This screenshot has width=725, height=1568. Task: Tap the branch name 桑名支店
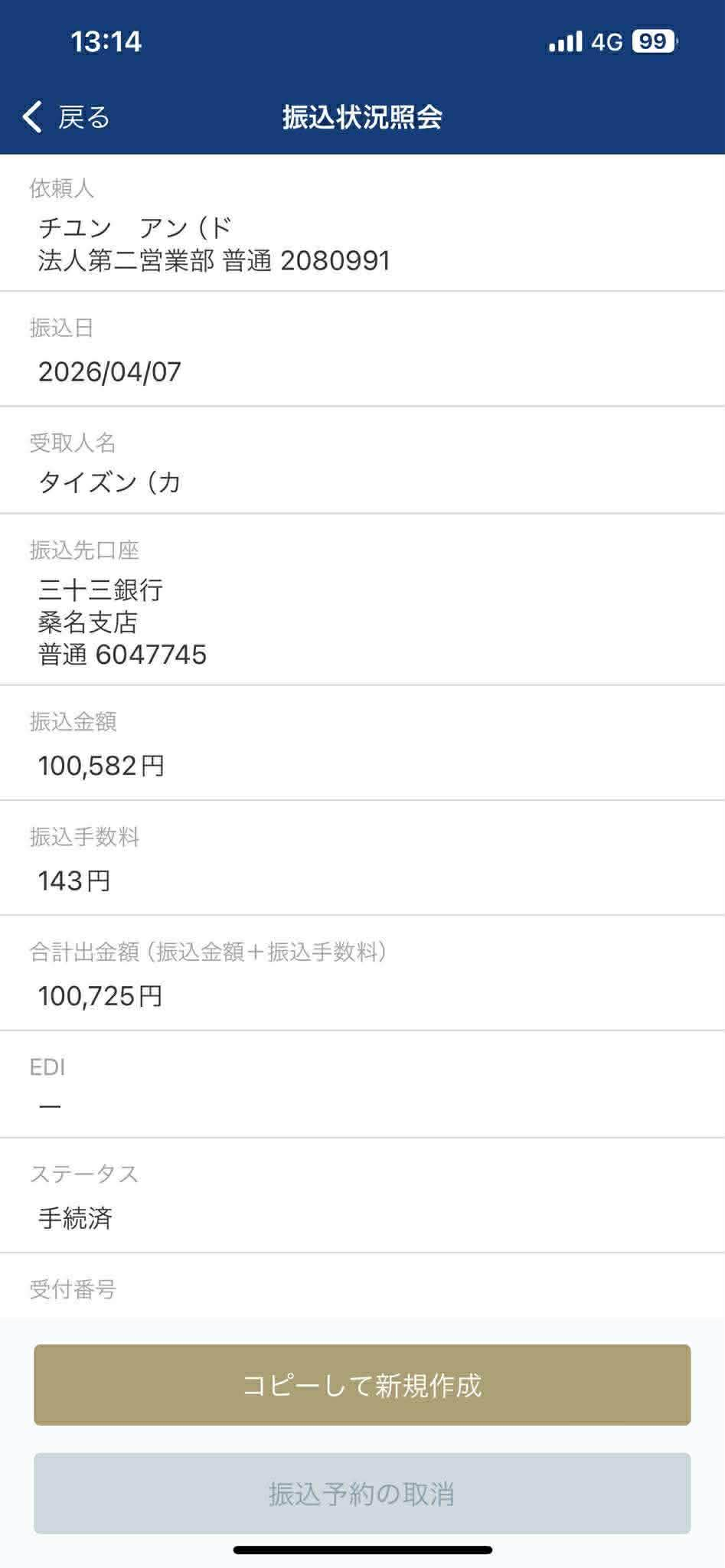pyautogui.click(x=88, y=622)
